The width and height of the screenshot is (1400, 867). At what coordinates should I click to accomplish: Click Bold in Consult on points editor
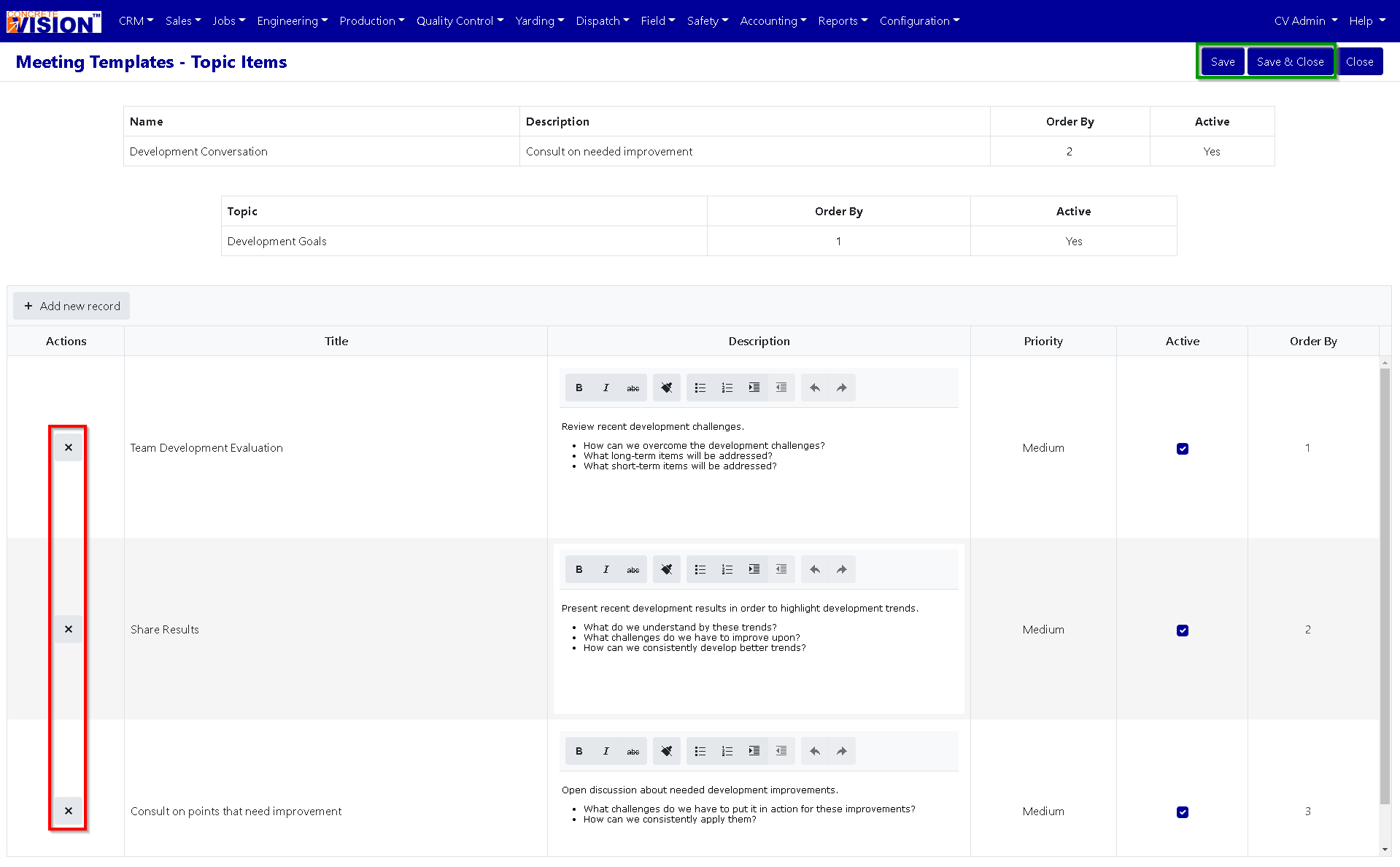tap(579, 751)
